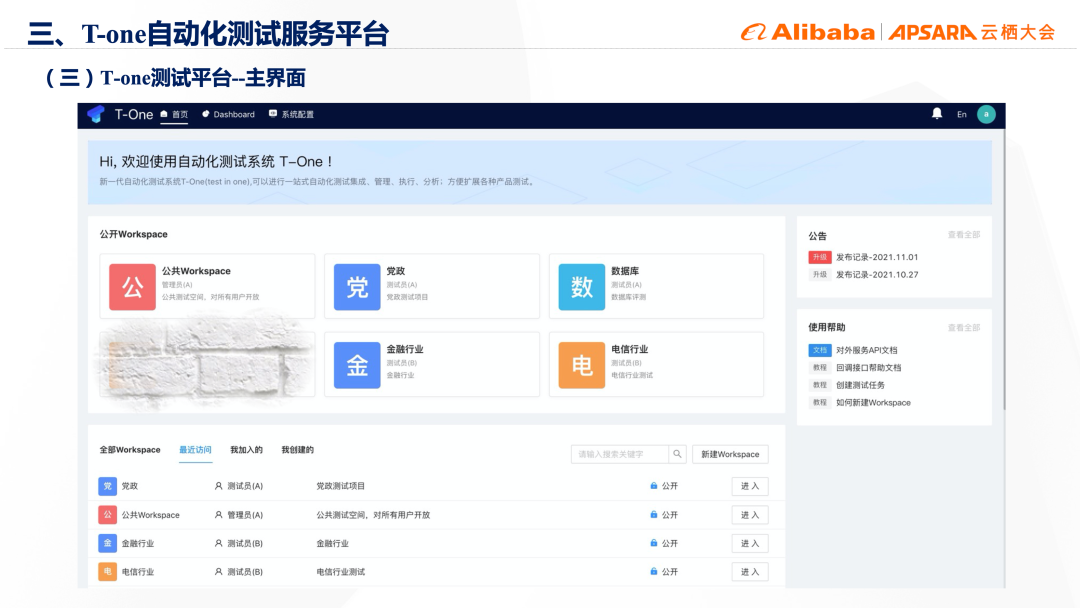The height and width of the screenshot is (608, 1080).
Task: Open the notification bell
Action: (x=937, y=114)
